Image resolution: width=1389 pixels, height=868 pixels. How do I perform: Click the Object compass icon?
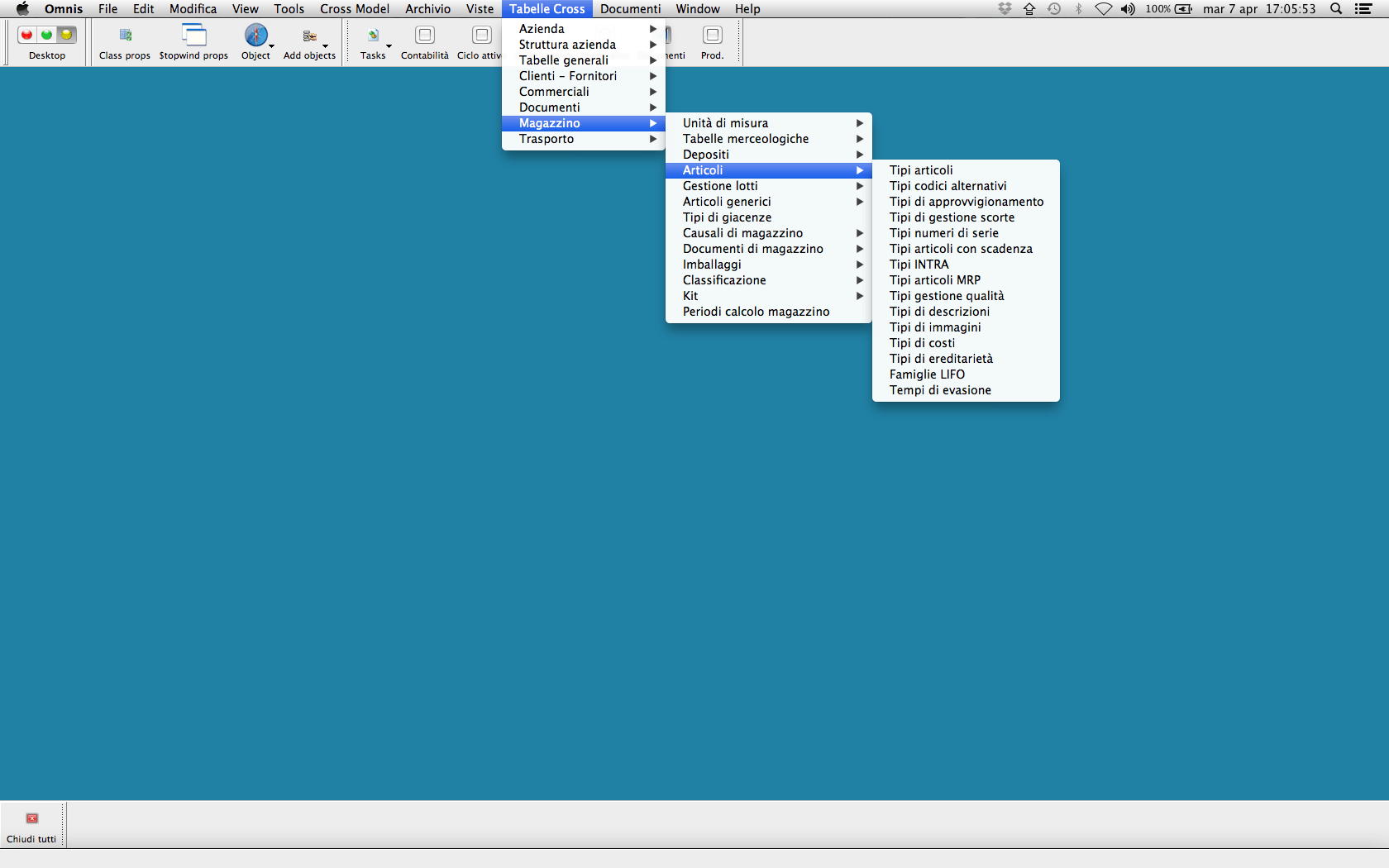click(255, 36)
